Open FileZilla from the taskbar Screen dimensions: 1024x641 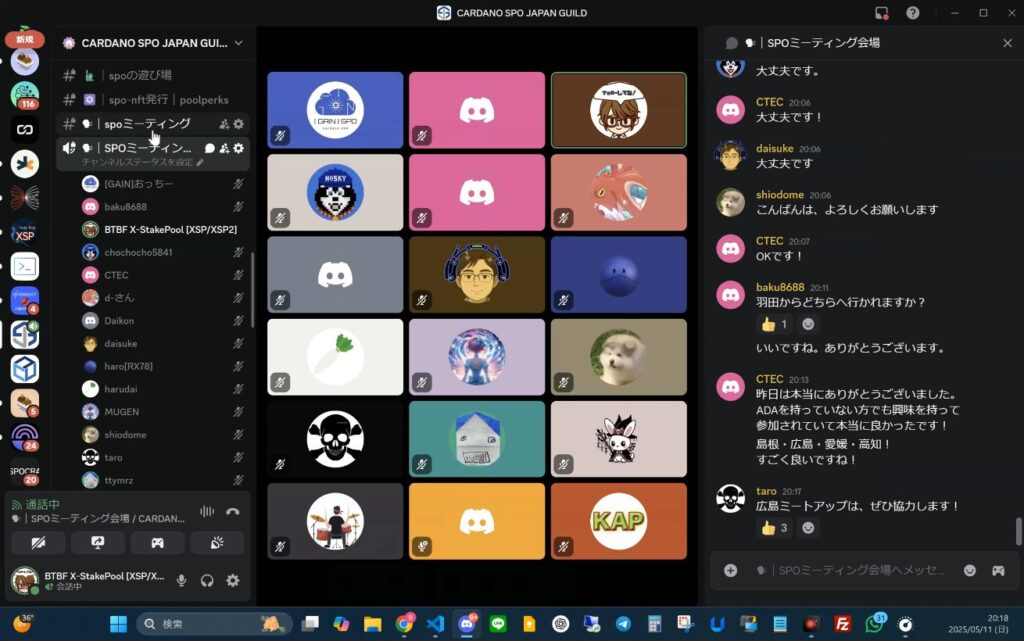click(842, 624)
